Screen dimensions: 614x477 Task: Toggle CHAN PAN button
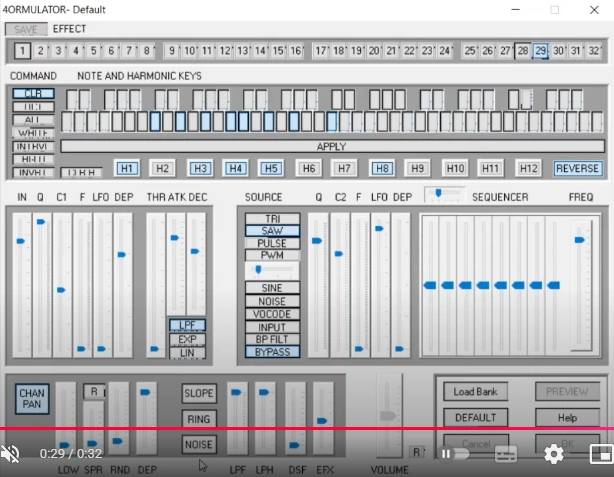tap(32, 399)
